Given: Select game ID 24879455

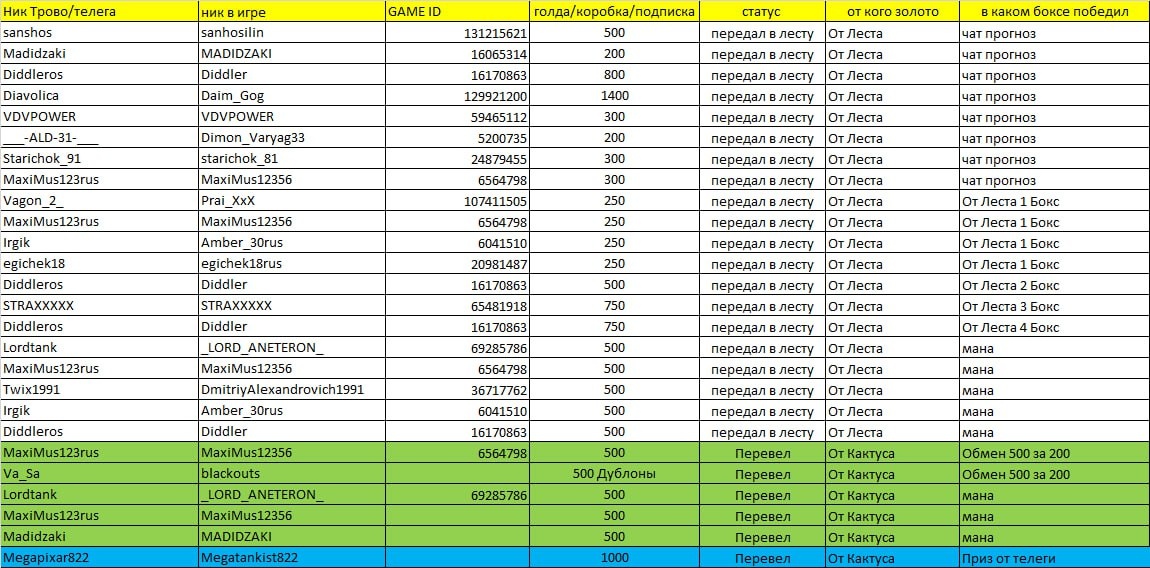Looking at the screenshot, I should point(458,159).
